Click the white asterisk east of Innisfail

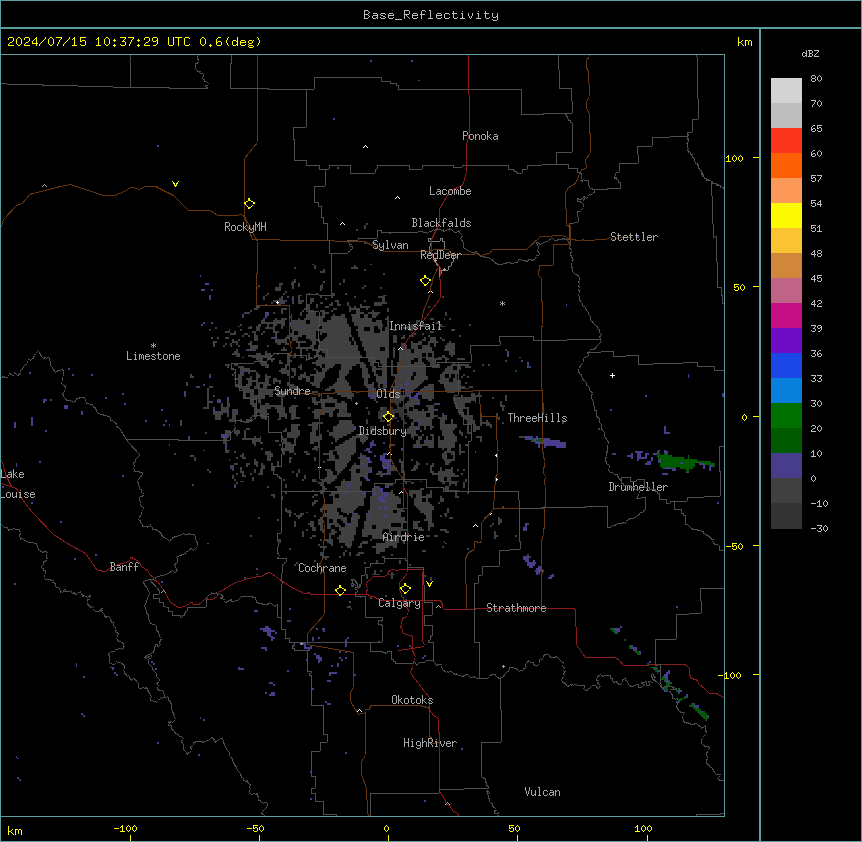(x=502, y=303)
